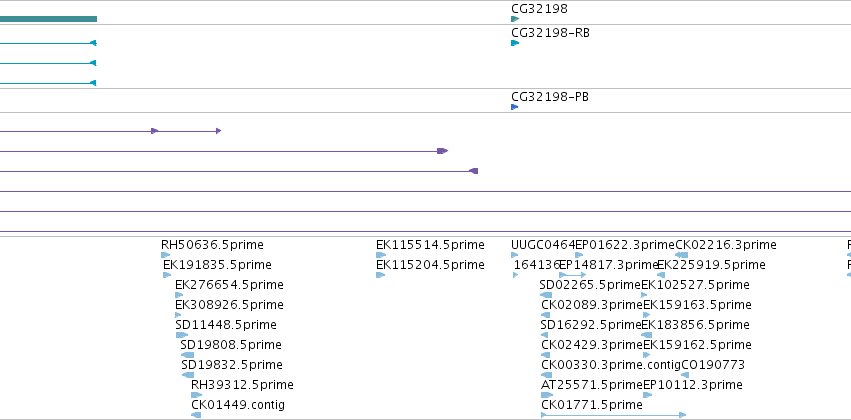Select the CO190773 label
Screen dimensions: 851x420
(x=713, y=365)
